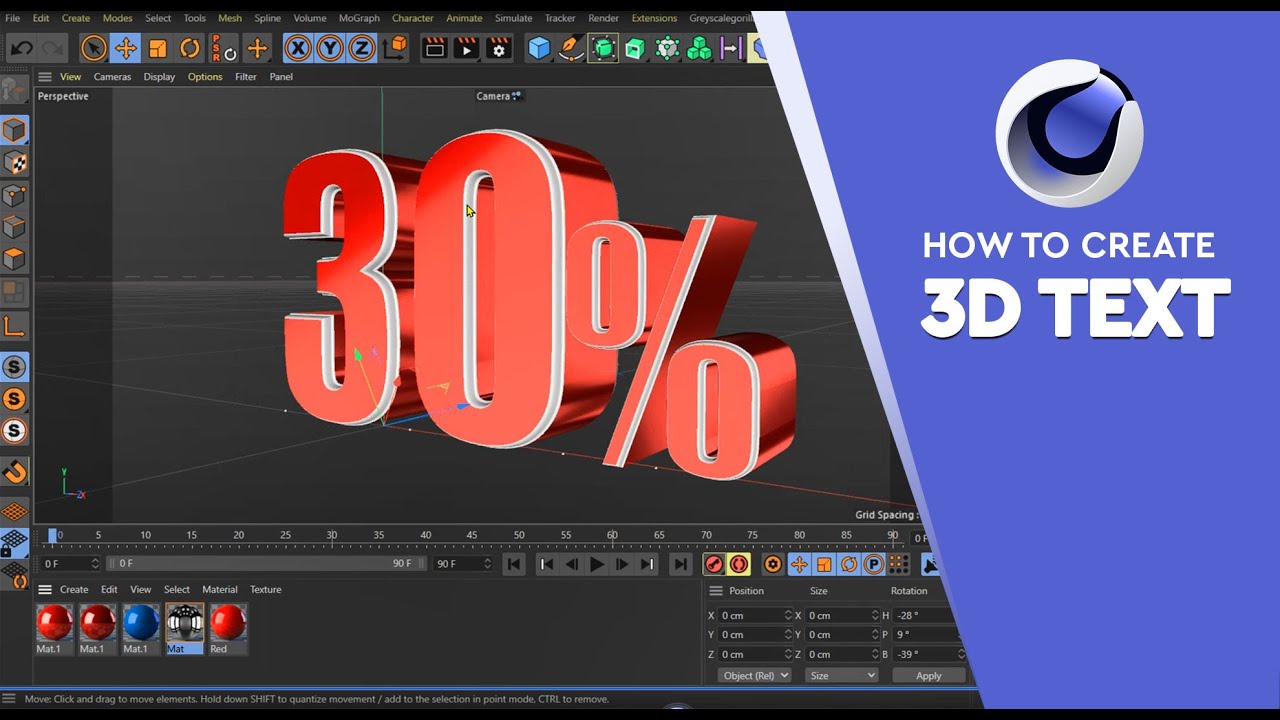Switch to Model mode in left sidebar
Viewport: 1280px width, 720px height.
coord(14,130)
